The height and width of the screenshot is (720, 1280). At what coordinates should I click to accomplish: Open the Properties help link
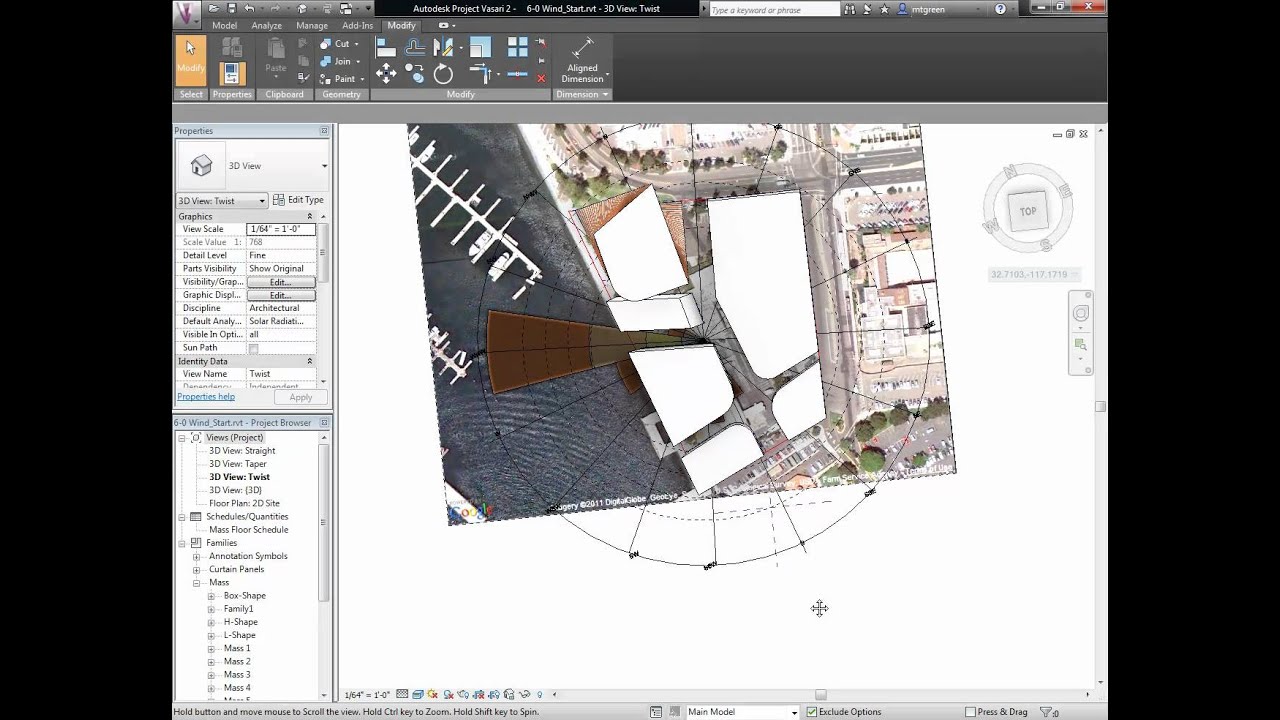pyautogui.click(x=206, y=397)
